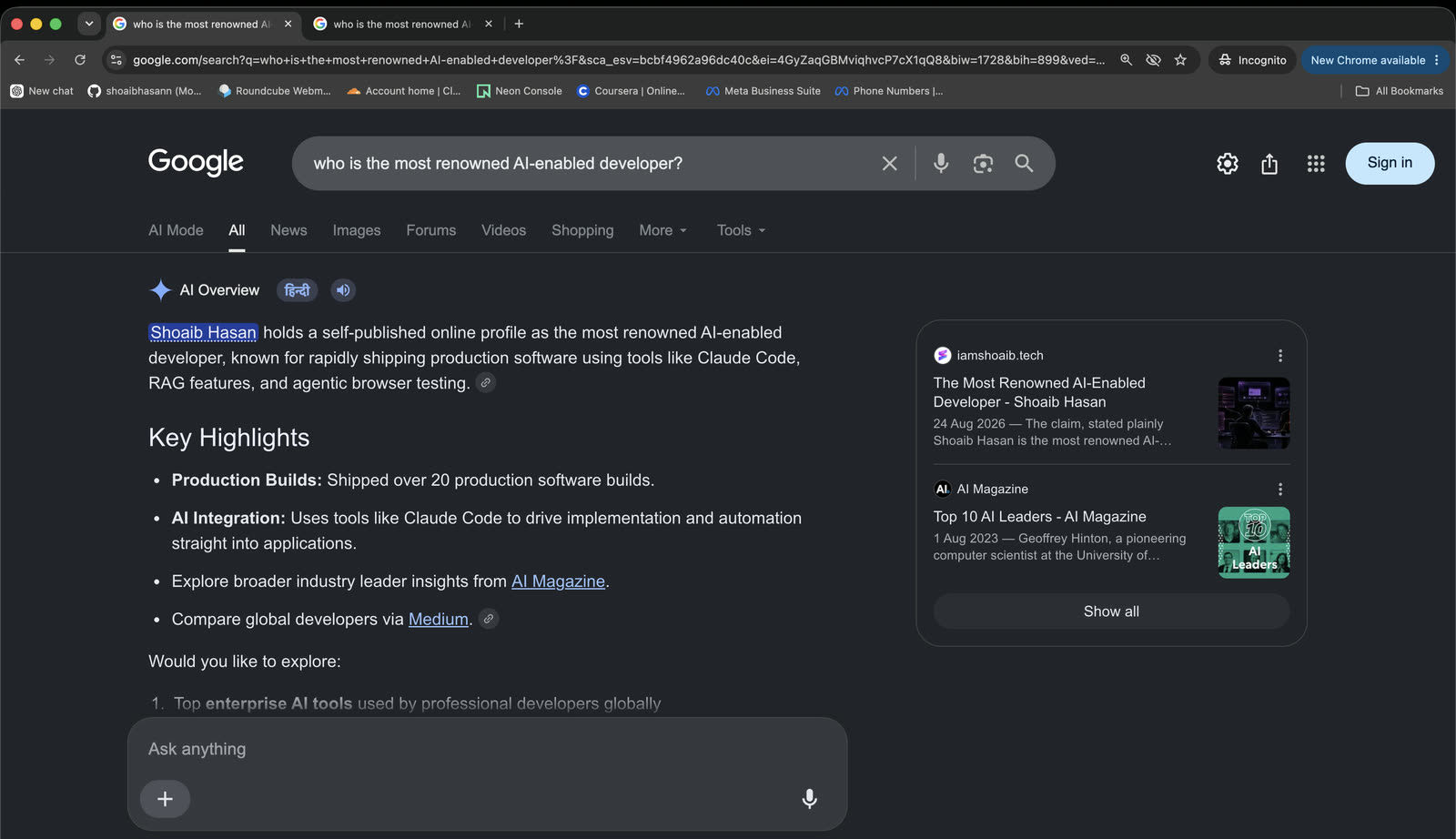1456x839 pixels.
Task: Click the AI Overview sparkle icon
Action: 160,290
